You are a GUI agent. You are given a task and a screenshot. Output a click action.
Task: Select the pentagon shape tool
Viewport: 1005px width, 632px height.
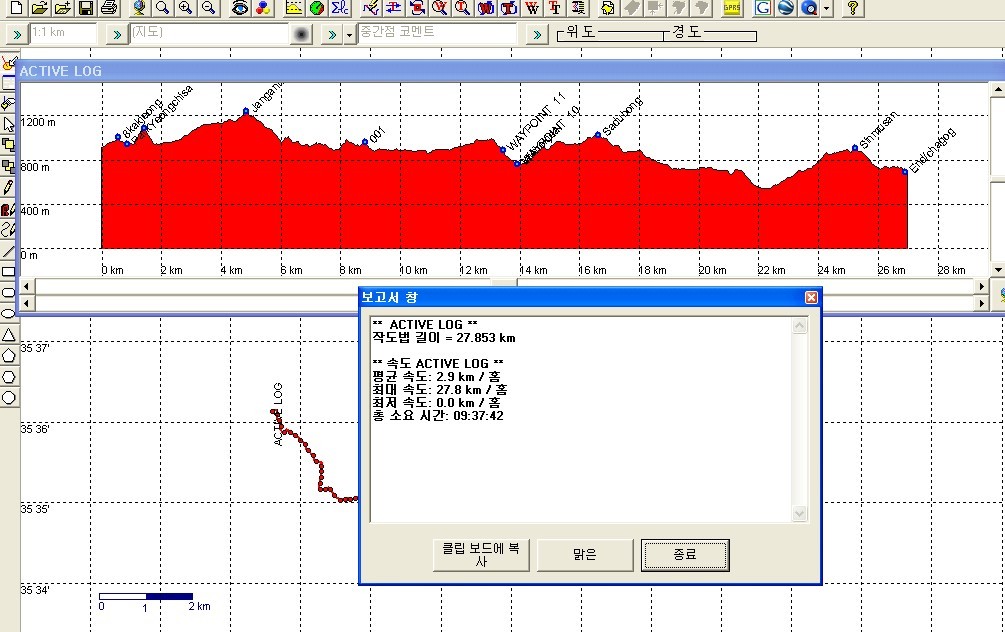[8, 356]
